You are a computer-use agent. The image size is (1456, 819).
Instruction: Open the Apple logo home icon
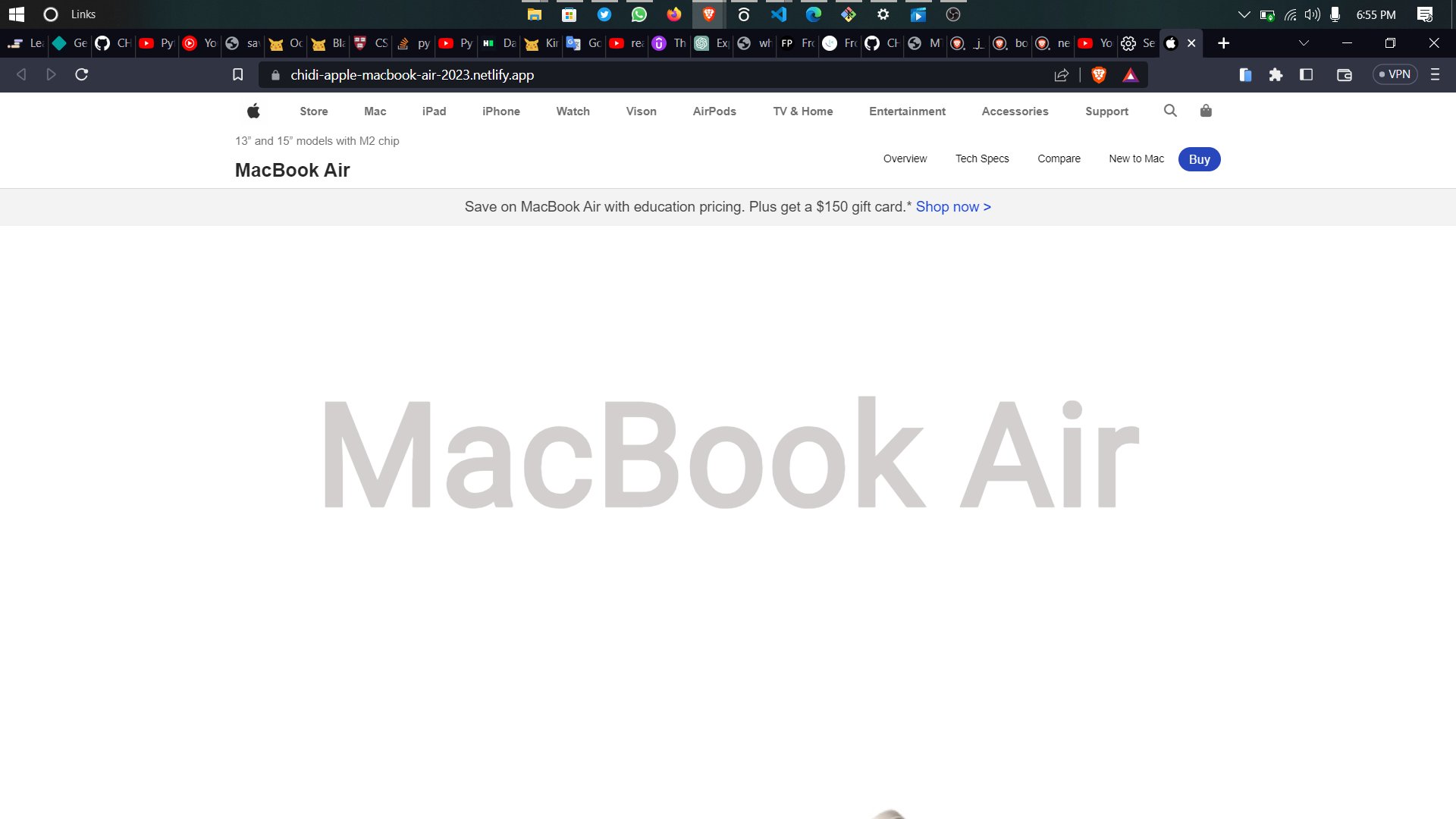pyautogui.click(x=253, y=111)
